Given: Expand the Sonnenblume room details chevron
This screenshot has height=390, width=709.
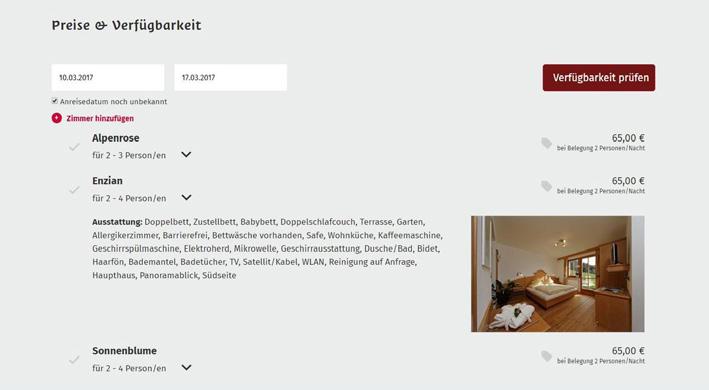Looking at the screenshot, I should pyautogui.click(x=186, y=367).
